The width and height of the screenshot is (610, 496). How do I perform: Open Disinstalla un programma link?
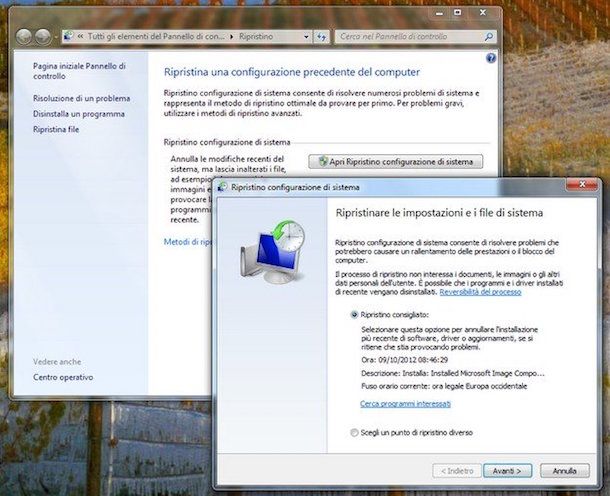79,114
